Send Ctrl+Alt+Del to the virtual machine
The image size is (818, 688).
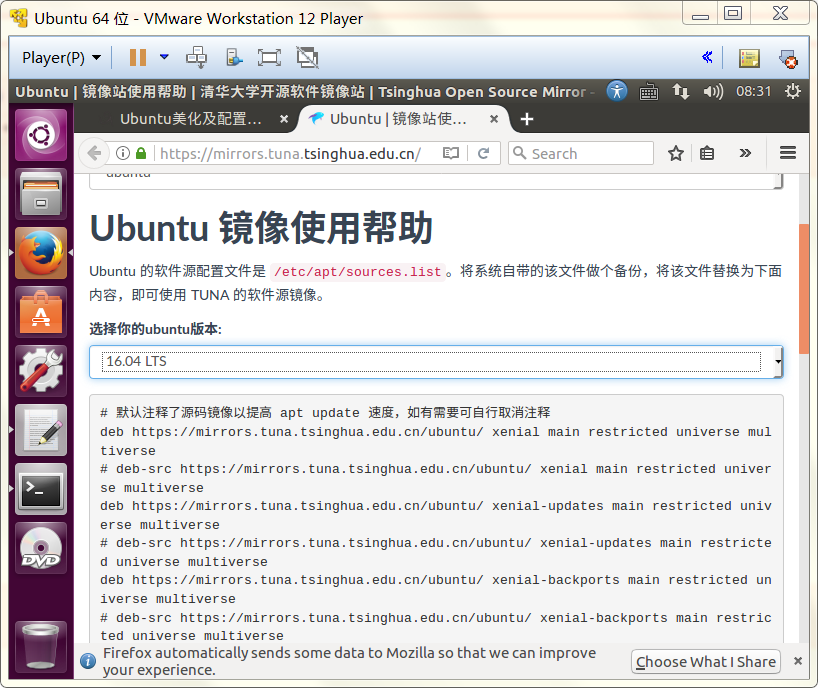197,57
